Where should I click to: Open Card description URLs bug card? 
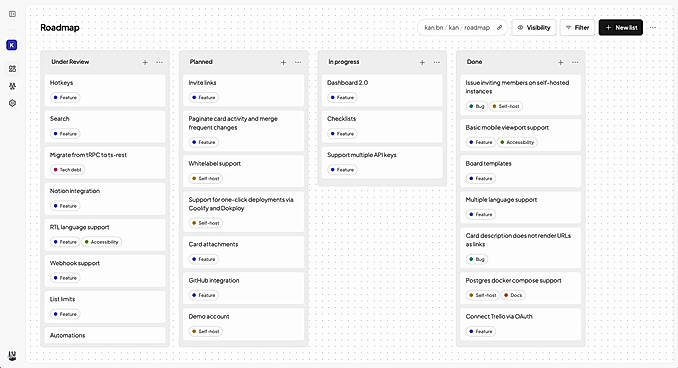[521, 248]
